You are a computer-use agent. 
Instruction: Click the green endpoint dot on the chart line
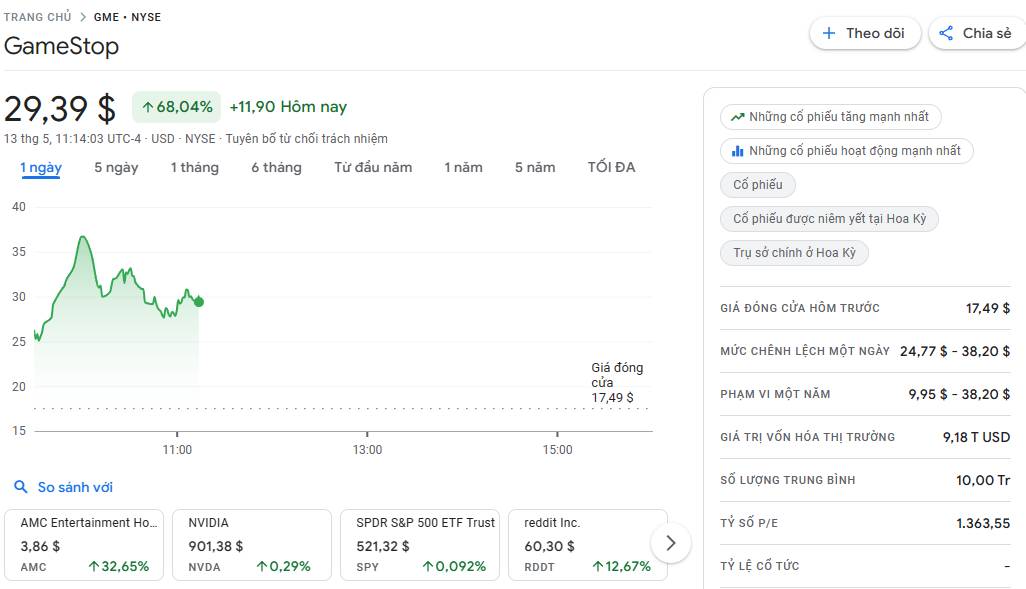199,302
